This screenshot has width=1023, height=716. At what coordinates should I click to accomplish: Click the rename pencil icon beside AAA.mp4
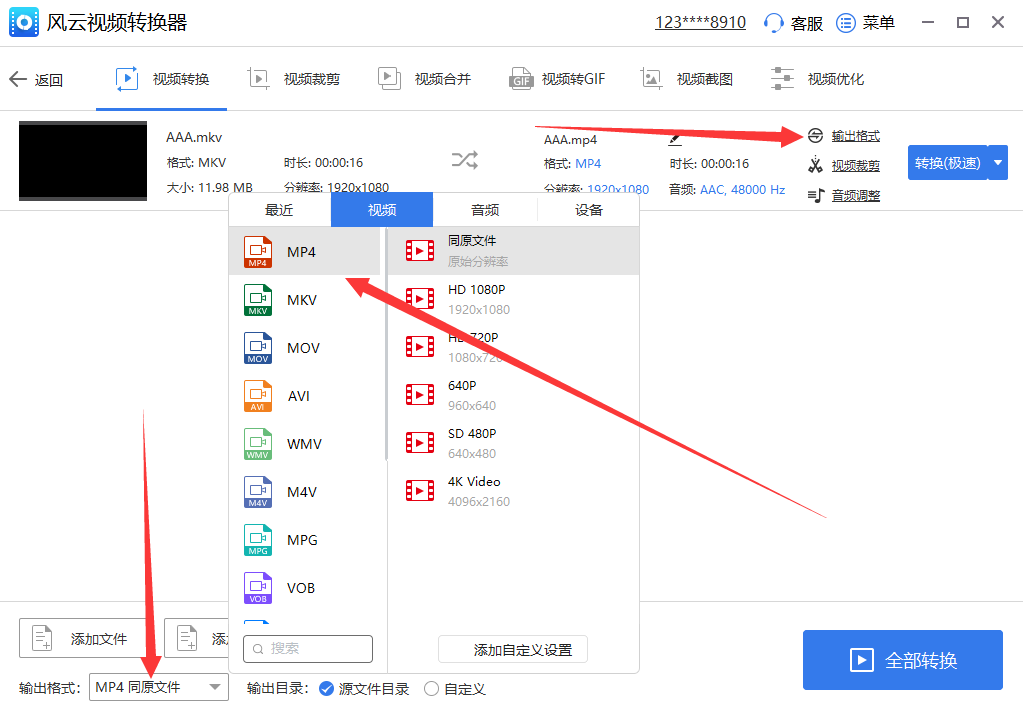[675, 139]
